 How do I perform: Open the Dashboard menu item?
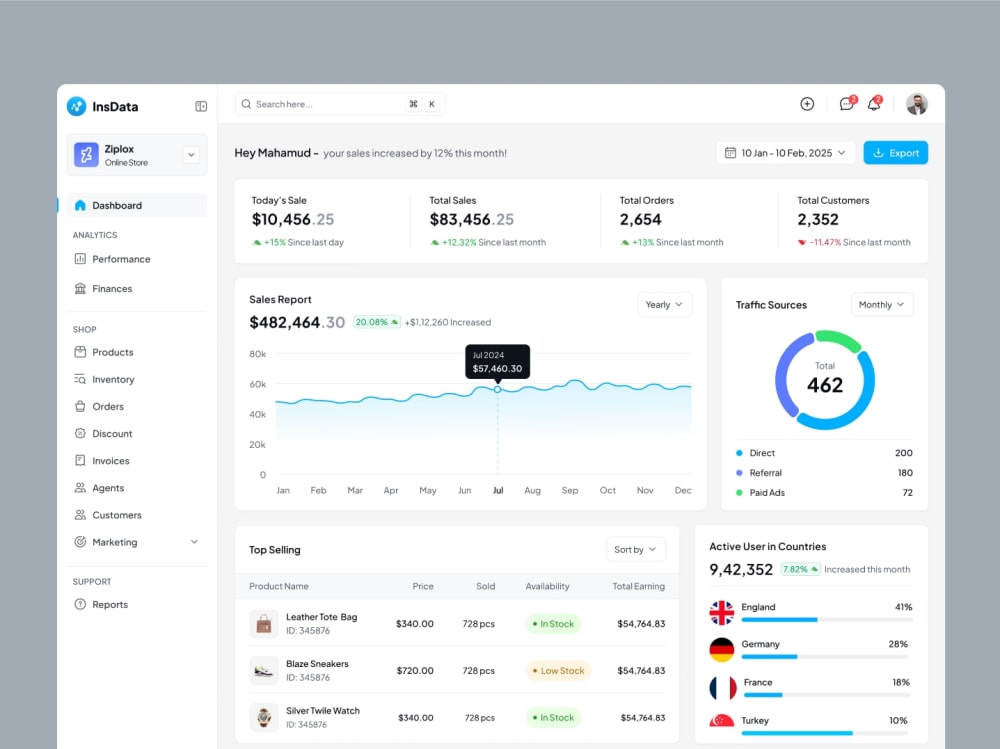tap(137, 205)
